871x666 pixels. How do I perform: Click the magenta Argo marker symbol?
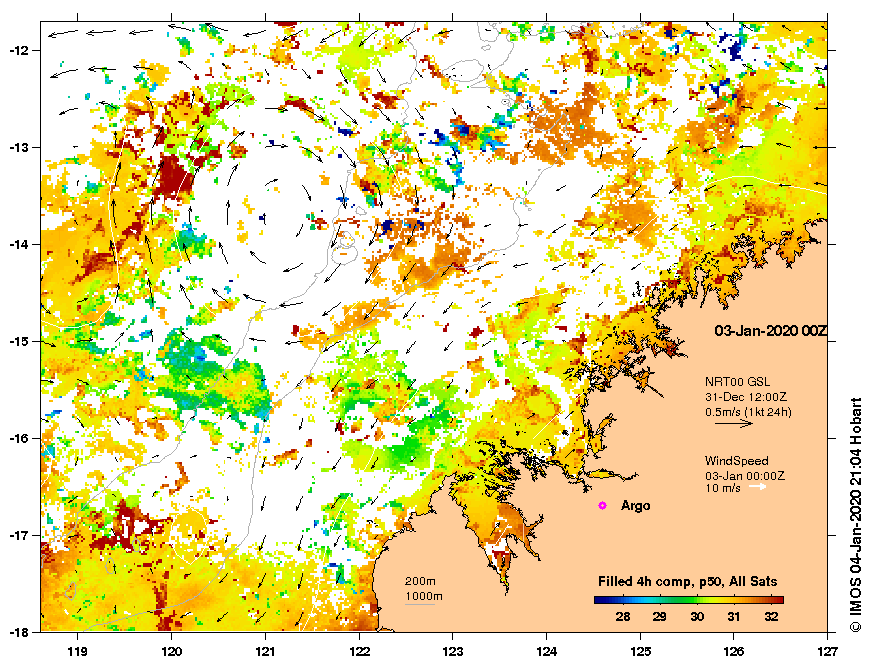[602, 505]
